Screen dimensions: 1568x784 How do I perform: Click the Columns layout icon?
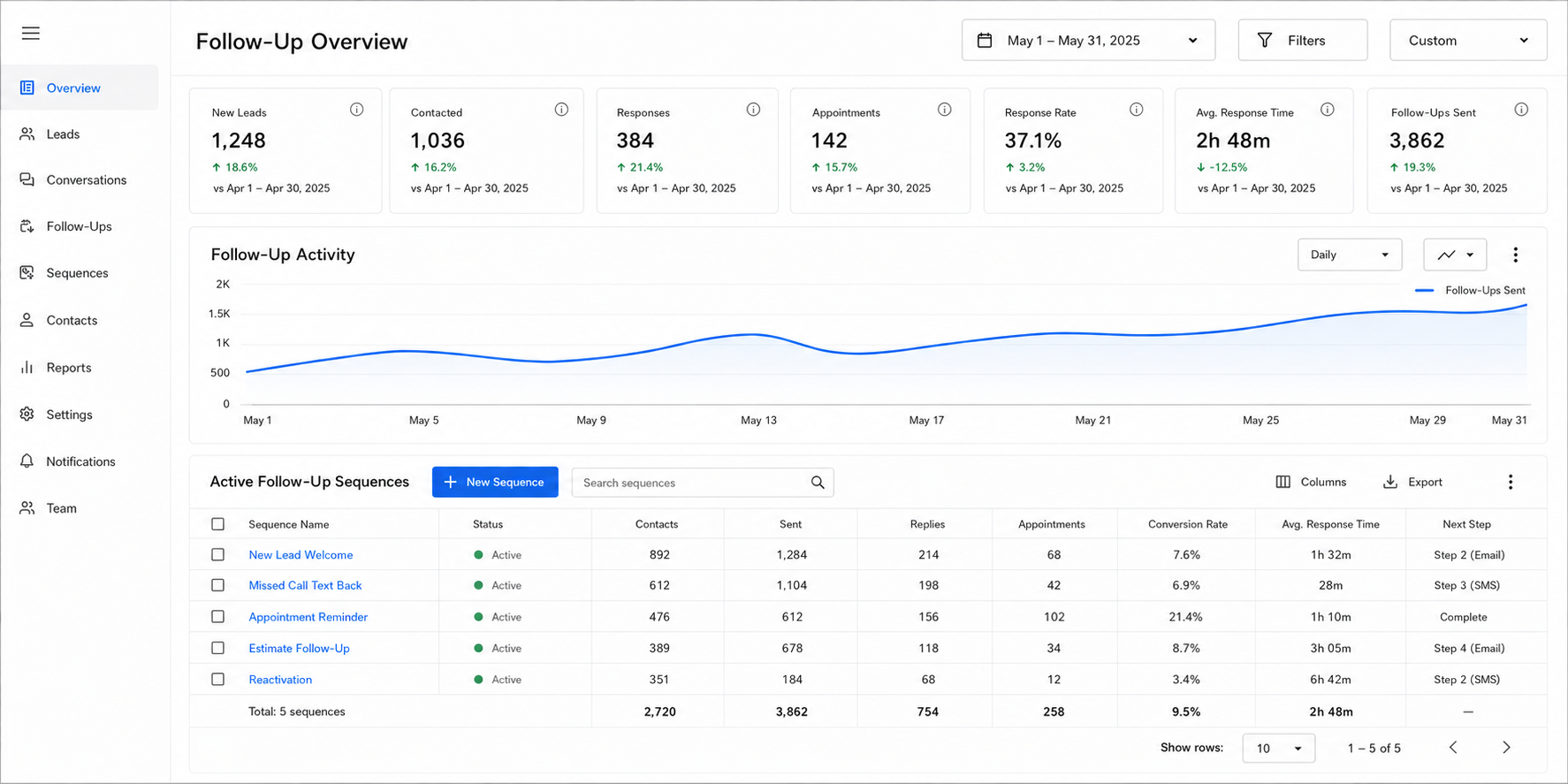[x=1283, y=482]
